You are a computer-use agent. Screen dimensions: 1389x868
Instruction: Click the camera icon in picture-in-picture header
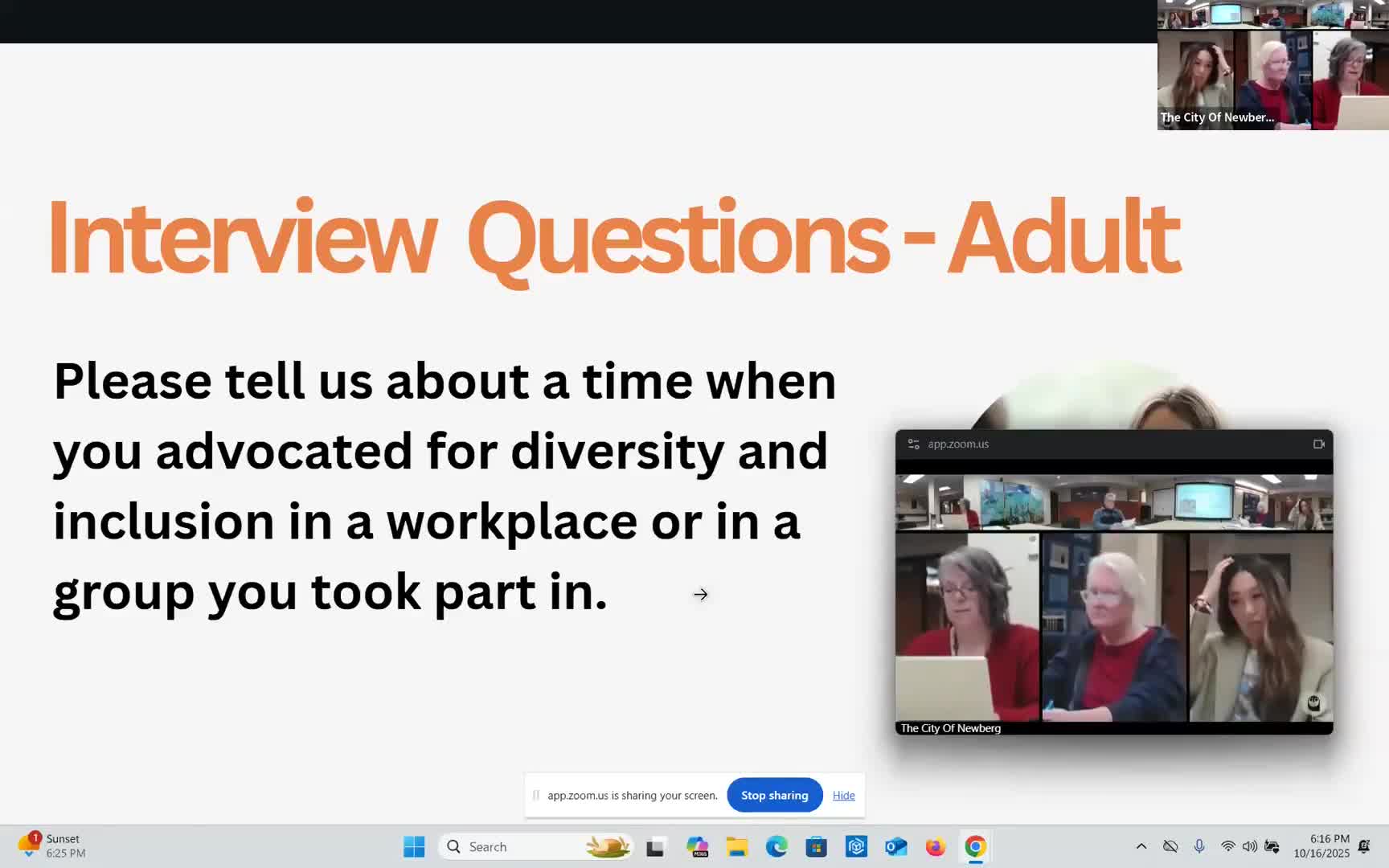tap(1318, 444)
